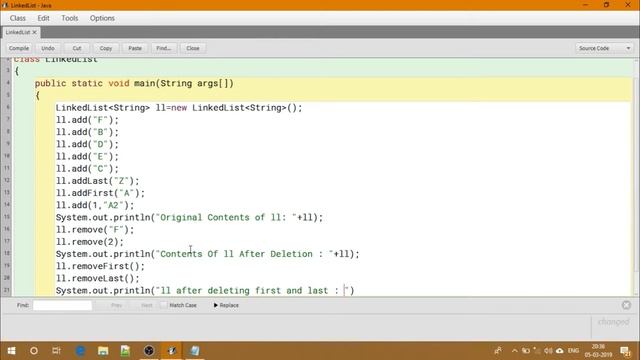The height and width of the screenshot is (360, 640).
Task: Click the Cut button
Action: click(77, 48)
